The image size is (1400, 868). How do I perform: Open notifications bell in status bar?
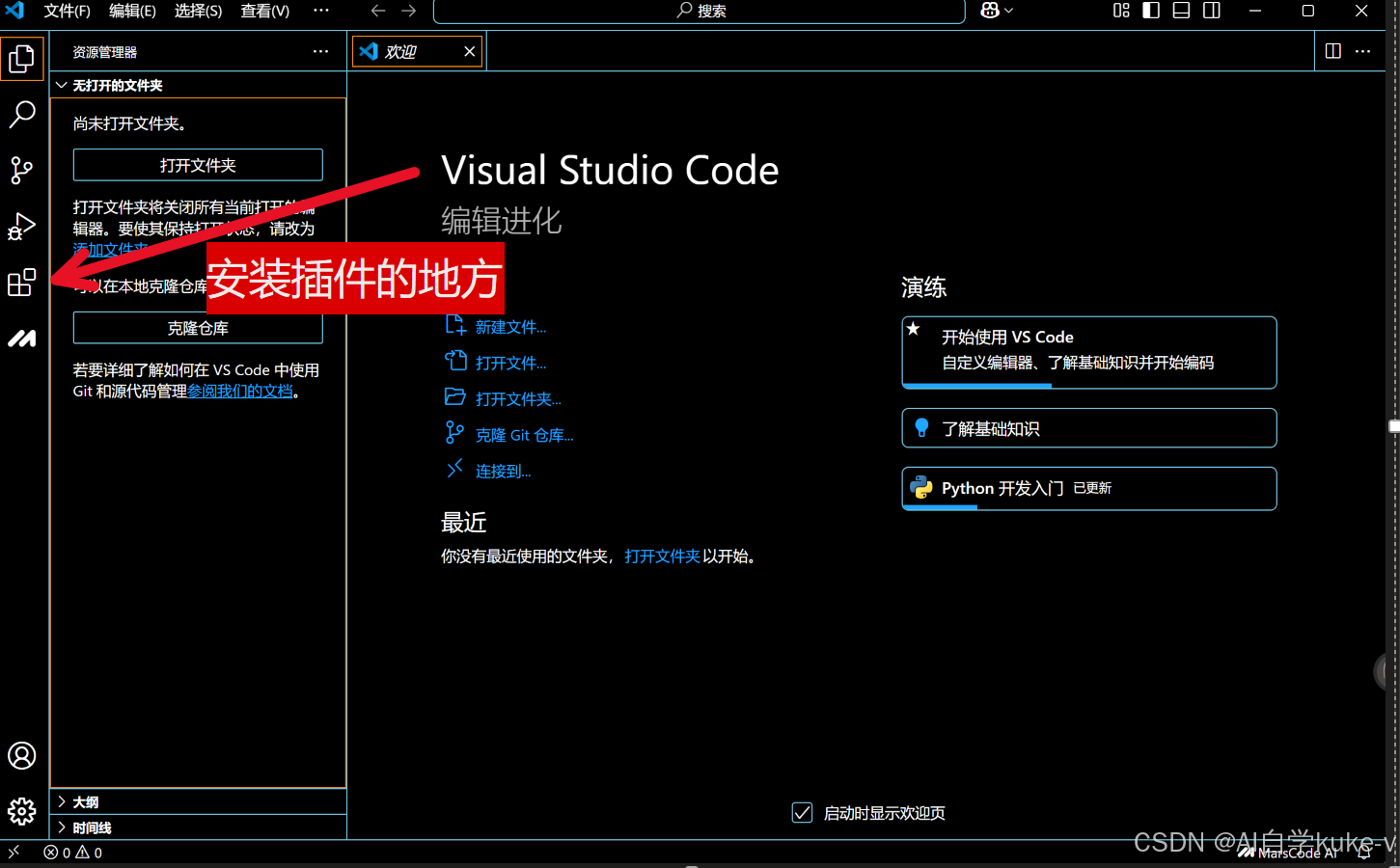click(x=1363, y=853)
